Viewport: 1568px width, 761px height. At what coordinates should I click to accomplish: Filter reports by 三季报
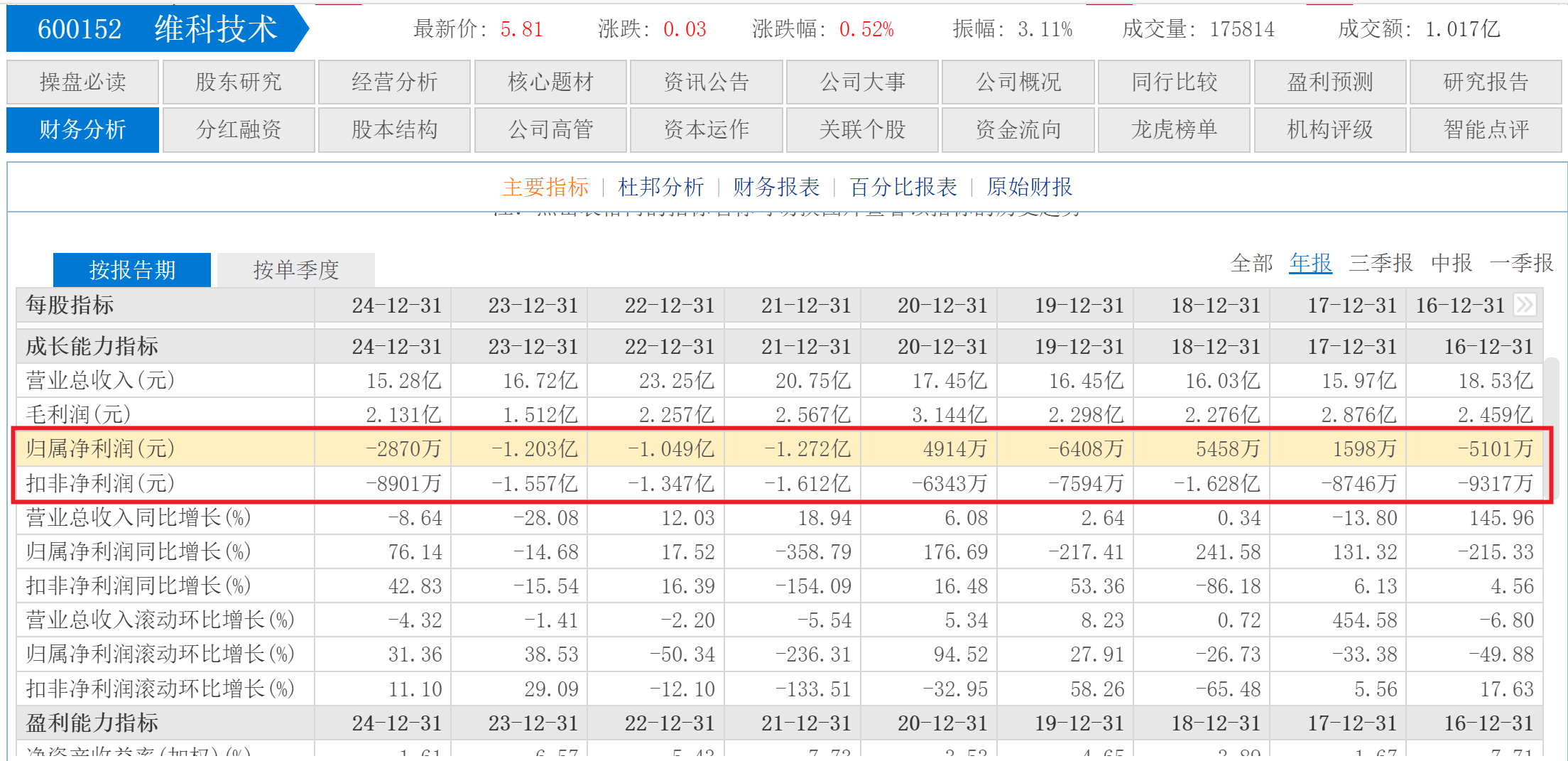pos(1381,263)
